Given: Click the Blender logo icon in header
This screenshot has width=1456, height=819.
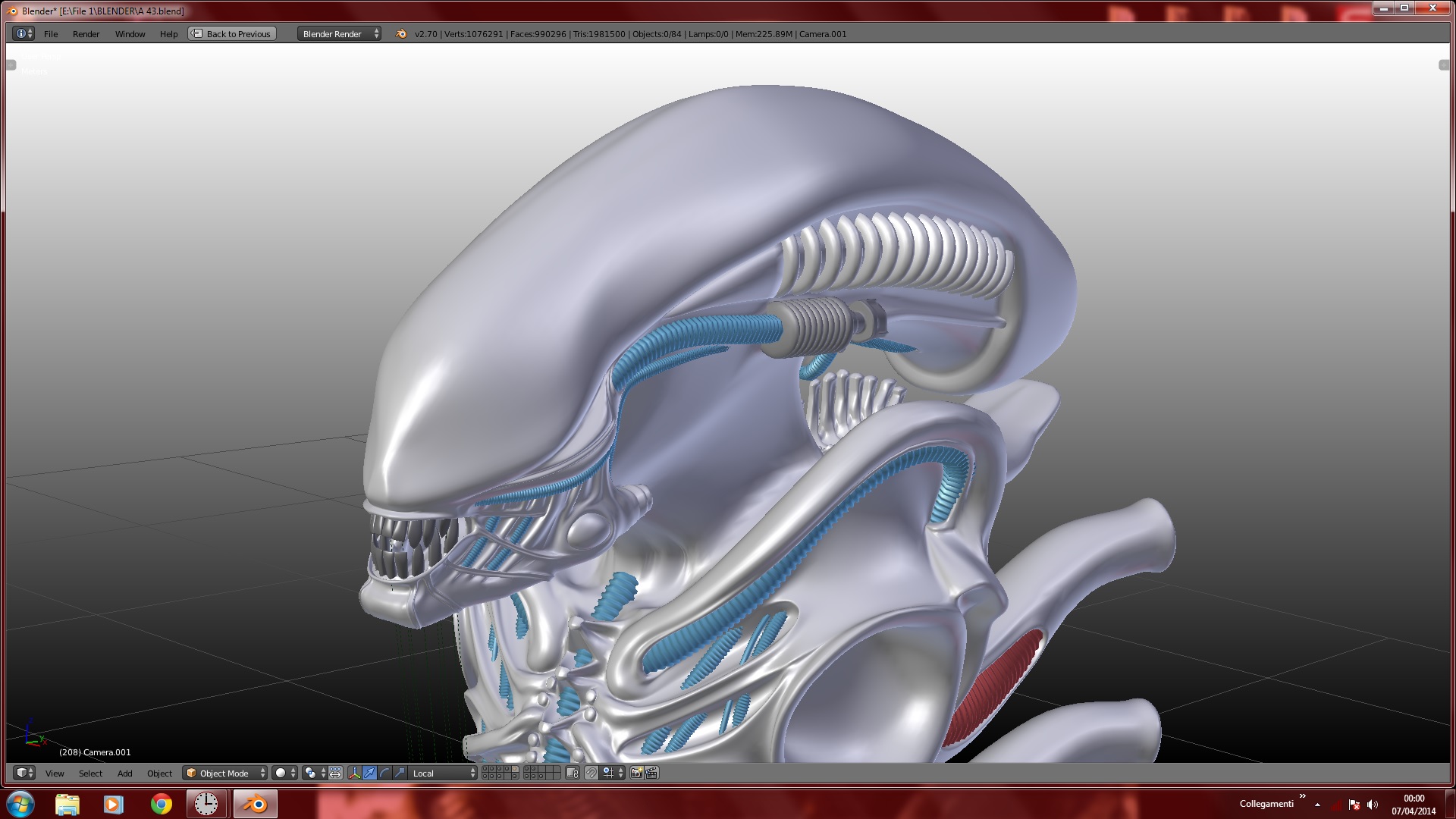Looking at the screenshot, I should [401, 33].
